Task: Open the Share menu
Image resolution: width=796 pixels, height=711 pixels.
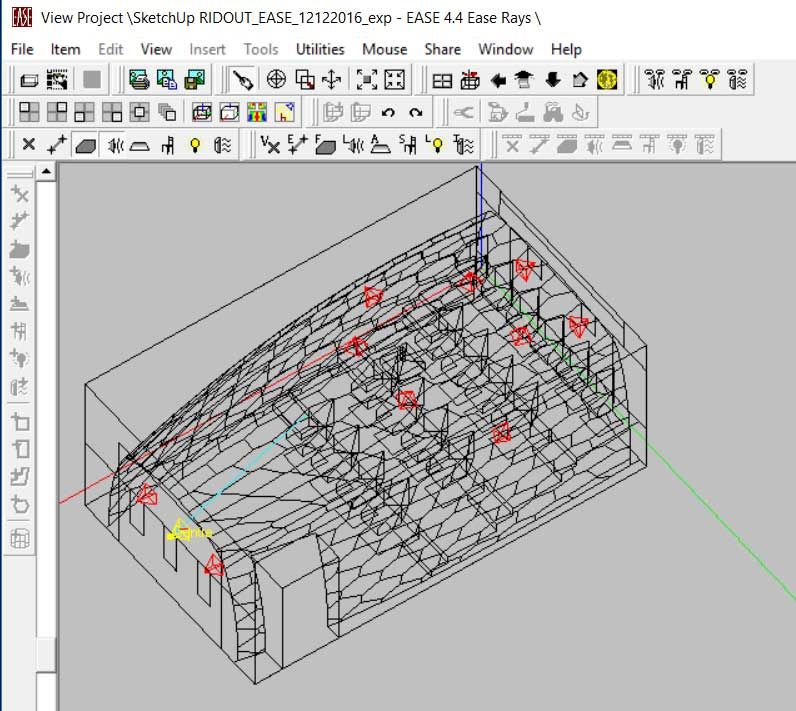Action: pos(442,49)
